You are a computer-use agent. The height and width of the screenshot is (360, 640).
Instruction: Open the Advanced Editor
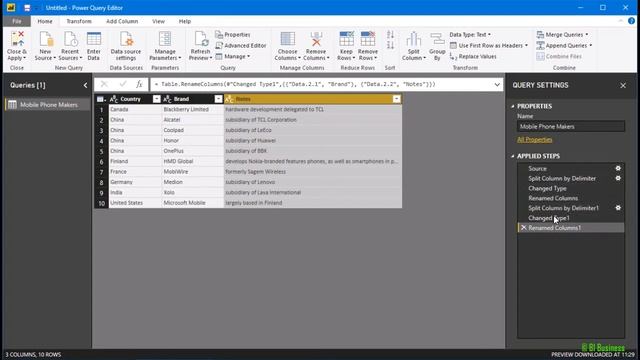coord(241,46)
